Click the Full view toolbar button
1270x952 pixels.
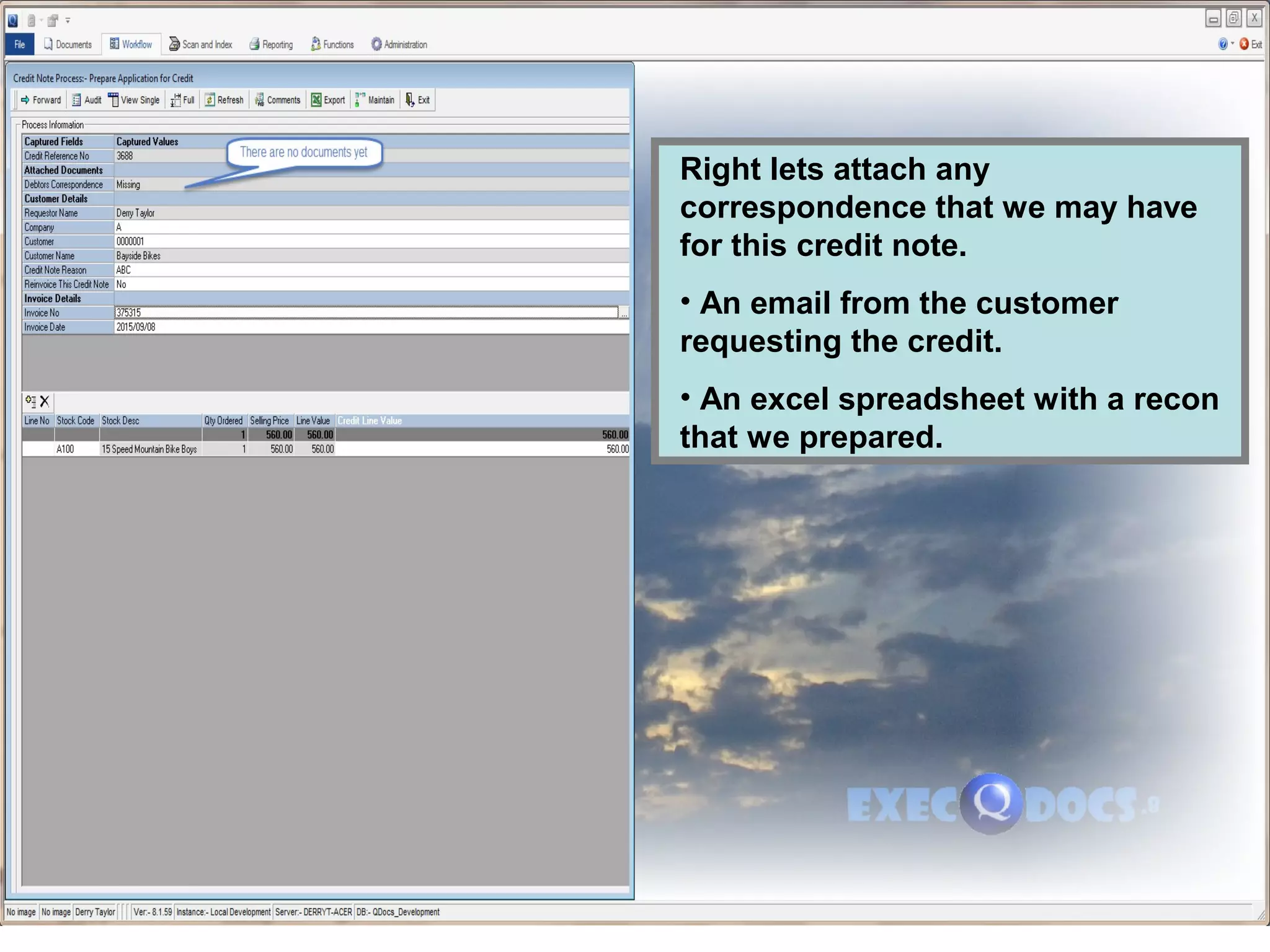point(183,100)
